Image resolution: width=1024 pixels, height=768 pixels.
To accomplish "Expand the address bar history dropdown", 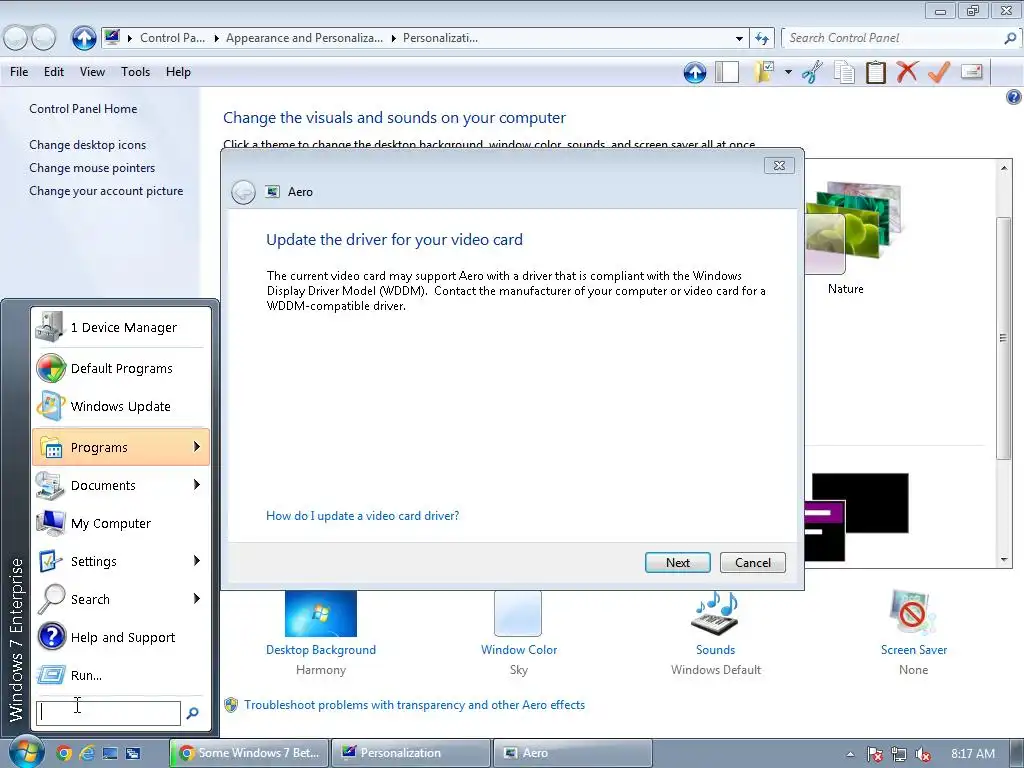I will (x=739, y=39).
